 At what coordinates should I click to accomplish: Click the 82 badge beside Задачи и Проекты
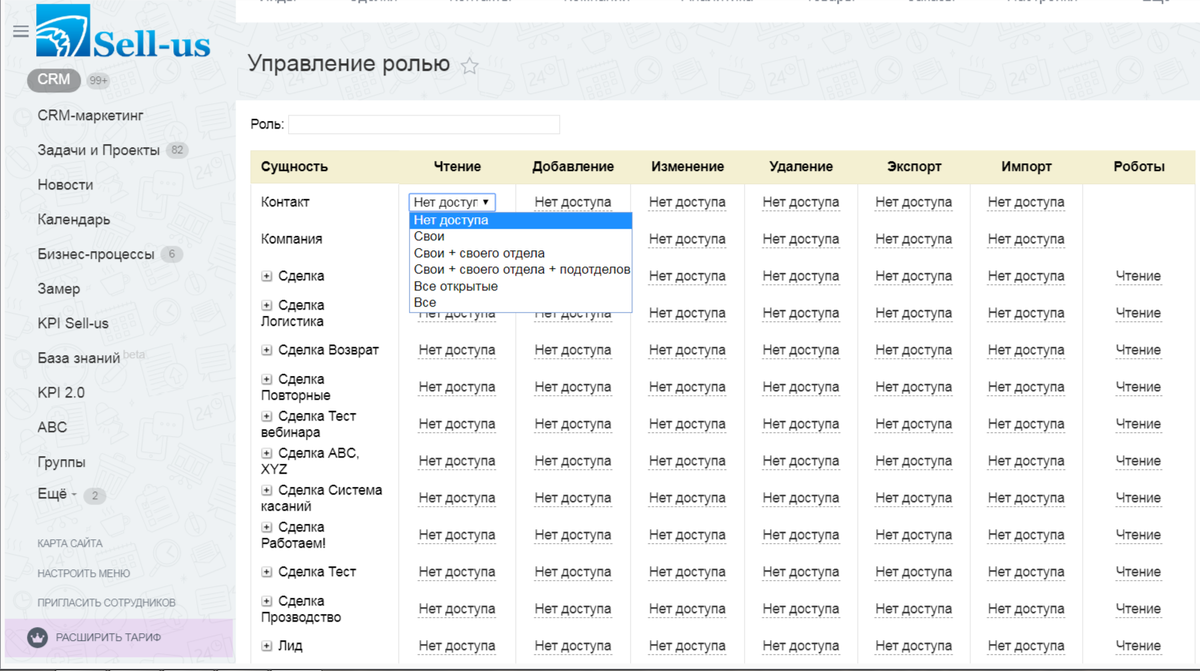(178, 151)
